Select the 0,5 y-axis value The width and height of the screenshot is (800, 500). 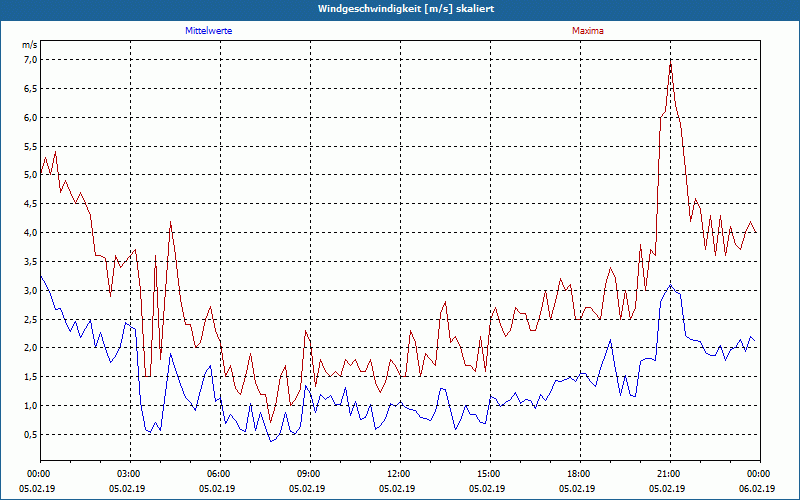pyautogui.click(x=30, y=435)
